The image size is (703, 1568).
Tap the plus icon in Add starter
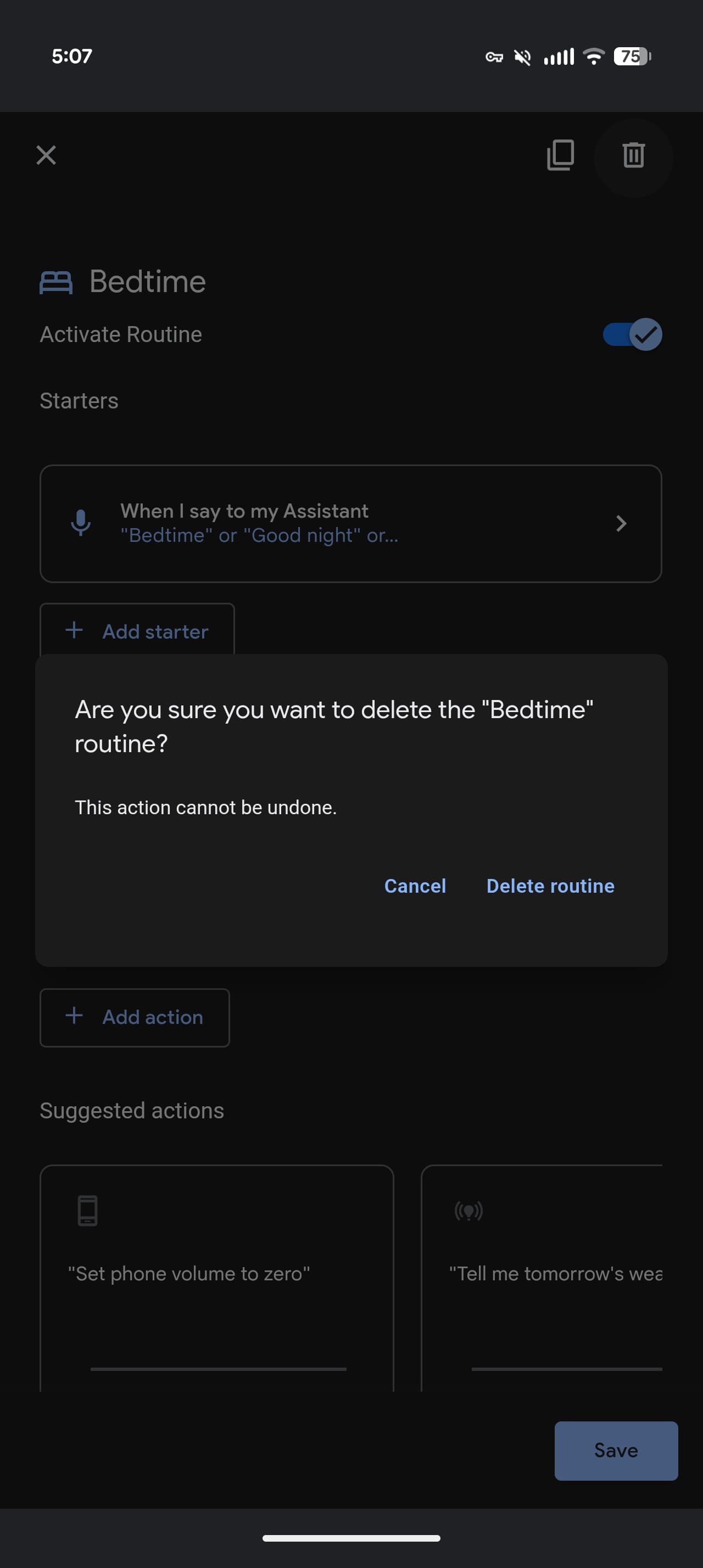(74, 630)
